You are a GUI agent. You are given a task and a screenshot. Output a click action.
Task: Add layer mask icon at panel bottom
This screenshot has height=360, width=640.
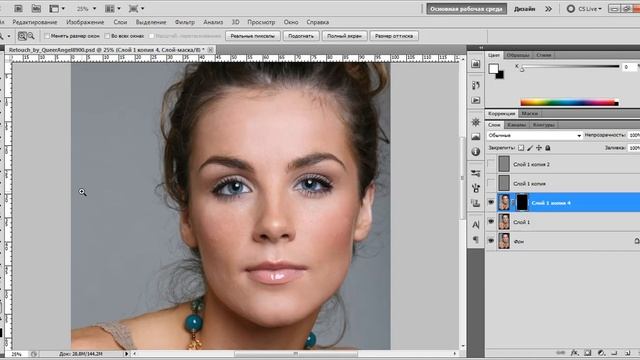coord(588,353)
